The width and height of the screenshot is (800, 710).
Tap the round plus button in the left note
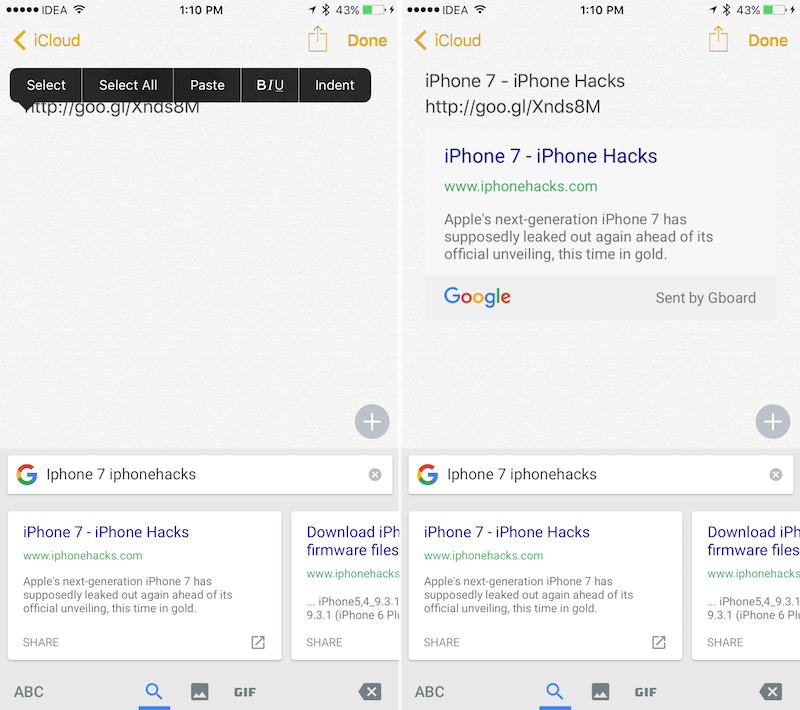372,422
